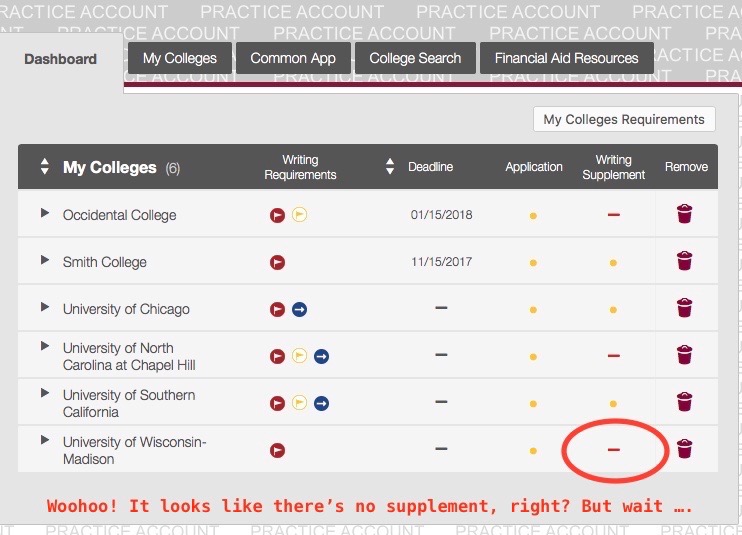Remove University of Southern California via trash icon

(x=684, y=402)
